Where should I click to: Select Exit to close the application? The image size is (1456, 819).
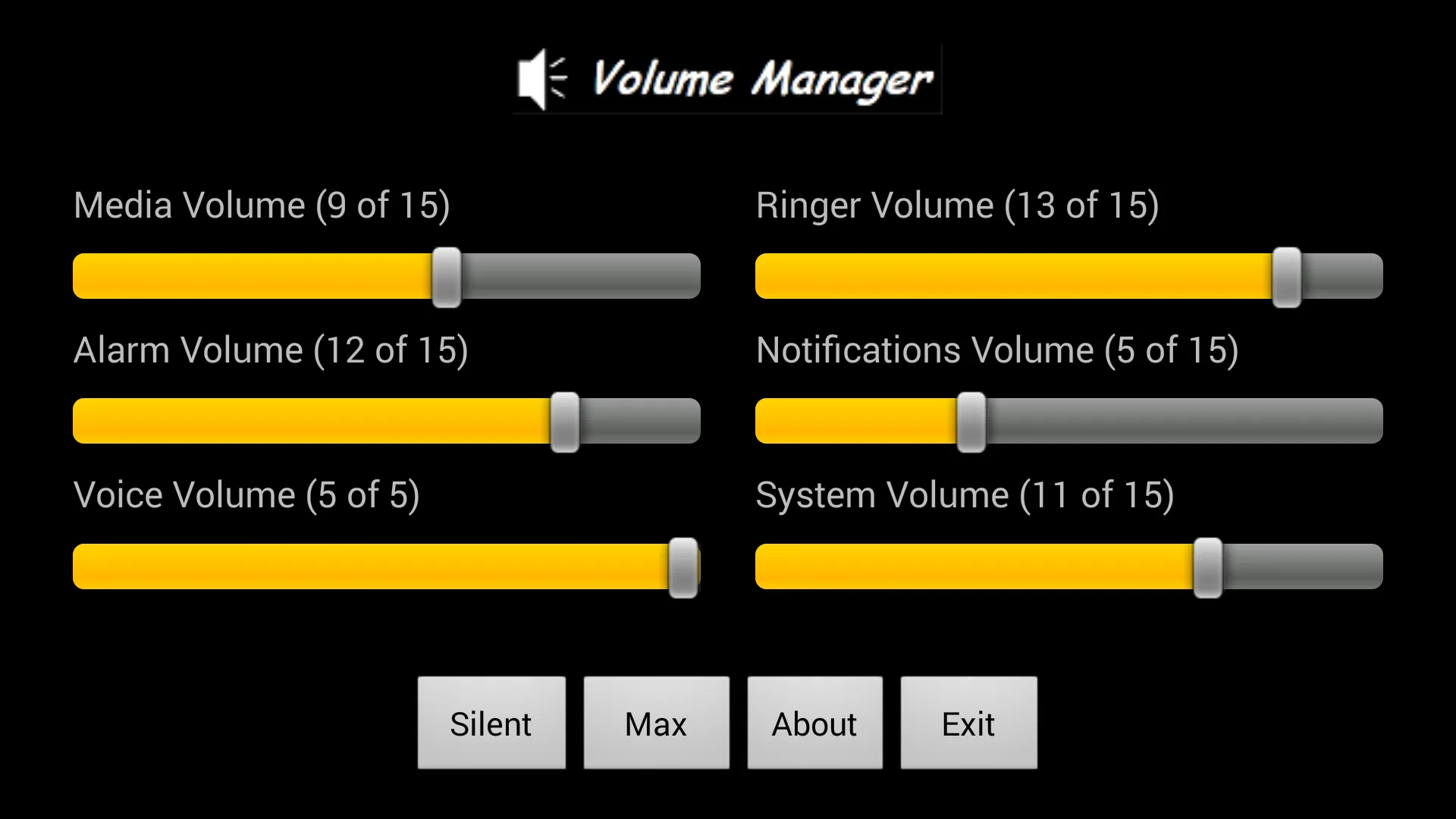(x=967, y=723)
